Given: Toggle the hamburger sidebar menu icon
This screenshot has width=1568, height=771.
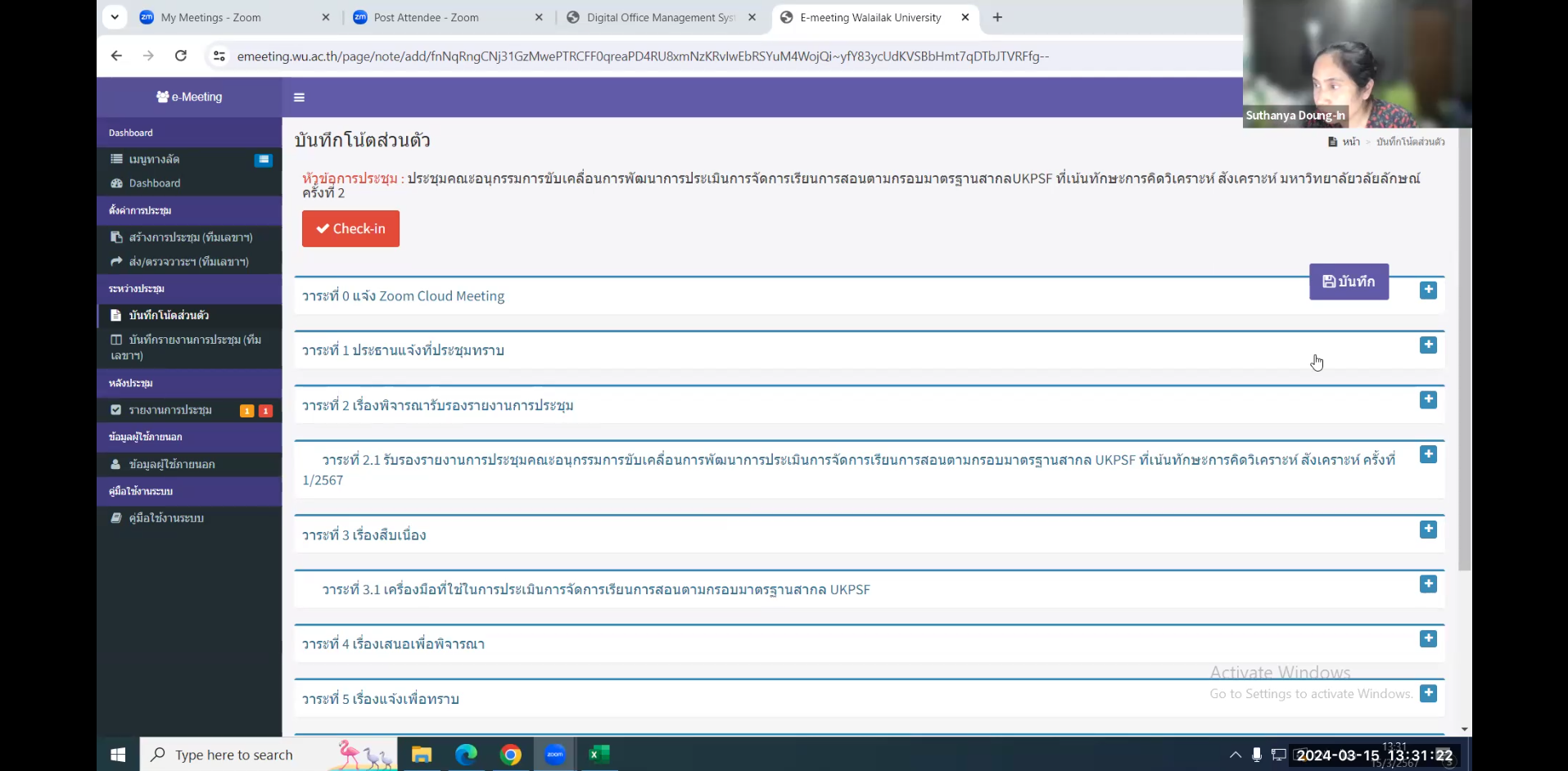Looking at the screenshot, I should [x=299, y=97].
